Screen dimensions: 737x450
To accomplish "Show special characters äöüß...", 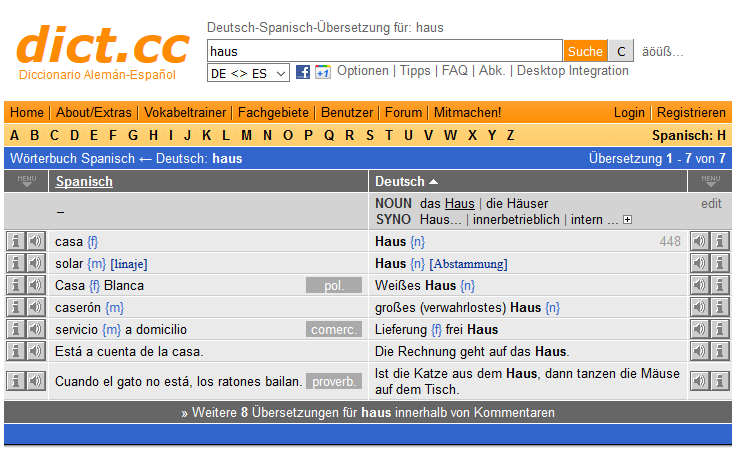I will coord(662,51).
